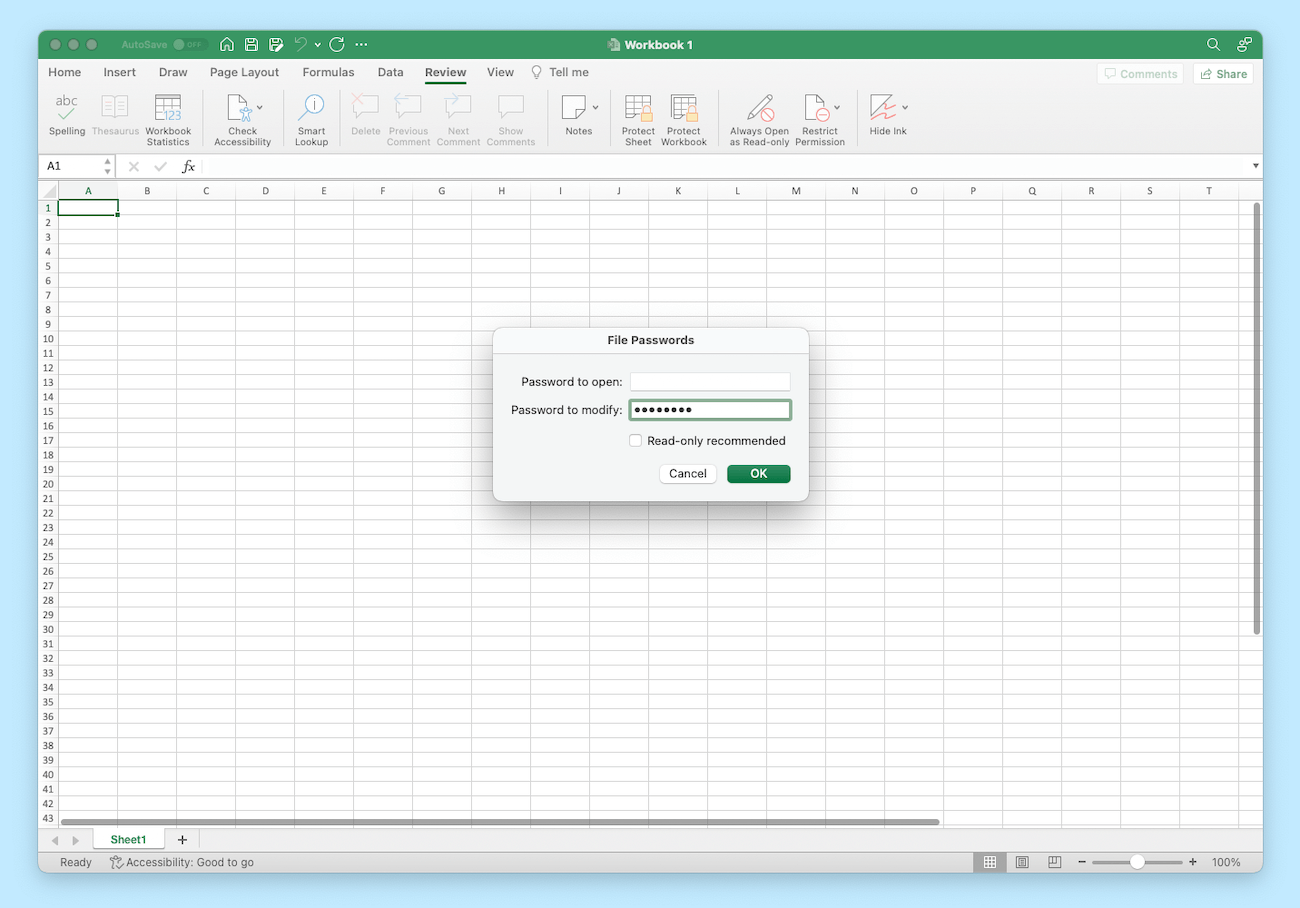The image size is (1300, 908).
Task: Dismiss the dialog via Cancel
Action: coord(687,473)
